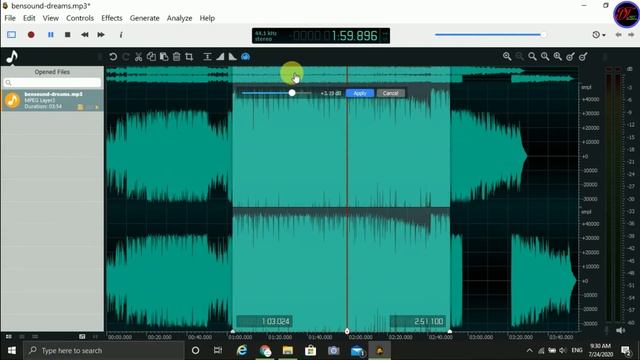Click the redo icon
The width and height of the screenshot is (640, 360).
click(x=126, y=57)
